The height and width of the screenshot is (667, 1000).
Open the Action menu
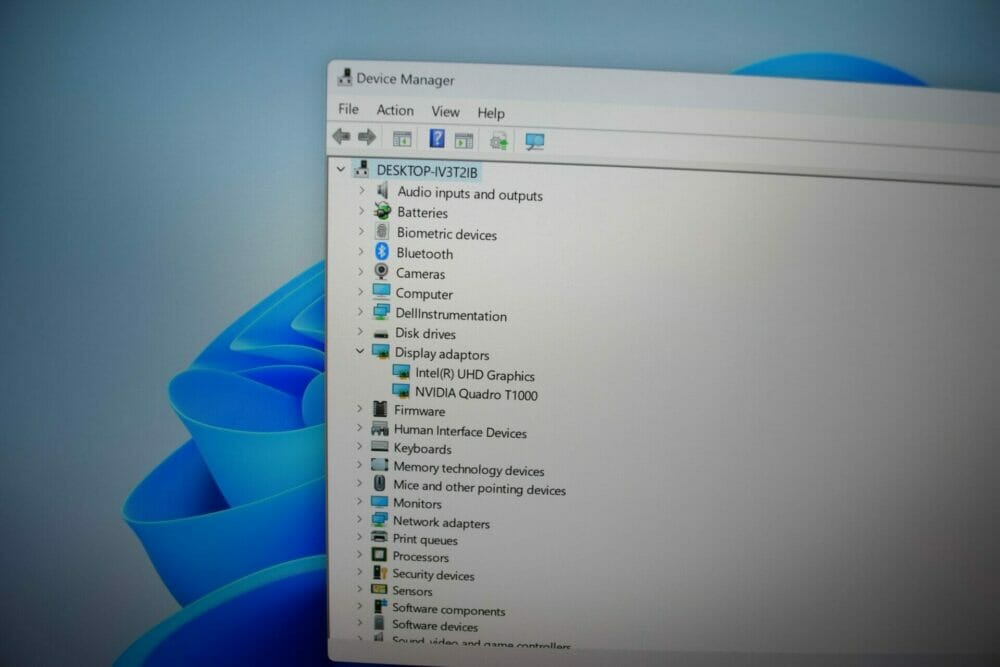[x=395, y=110]
